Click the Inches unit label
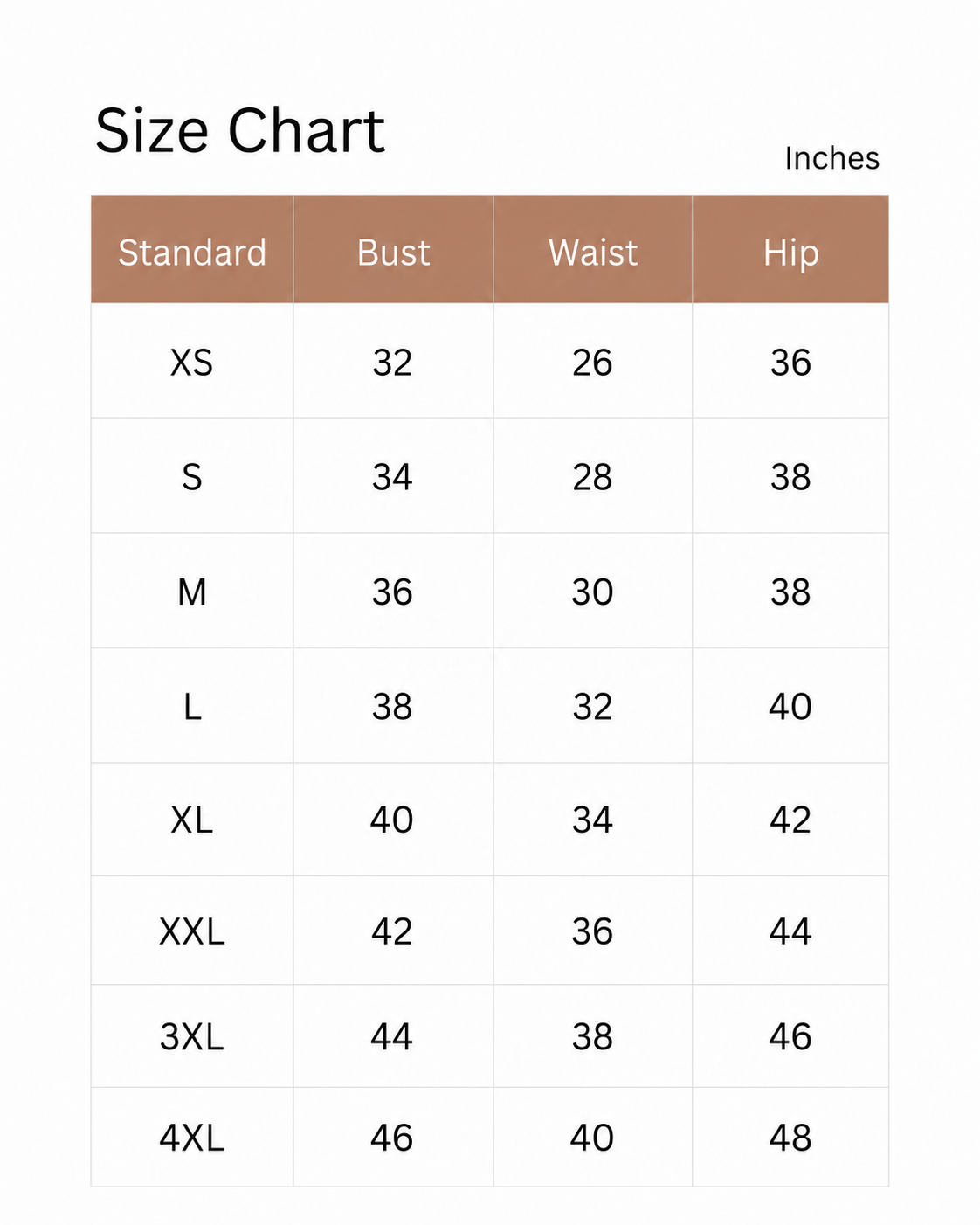This screenshot has width=980, height=1225. tap(832, 158)
